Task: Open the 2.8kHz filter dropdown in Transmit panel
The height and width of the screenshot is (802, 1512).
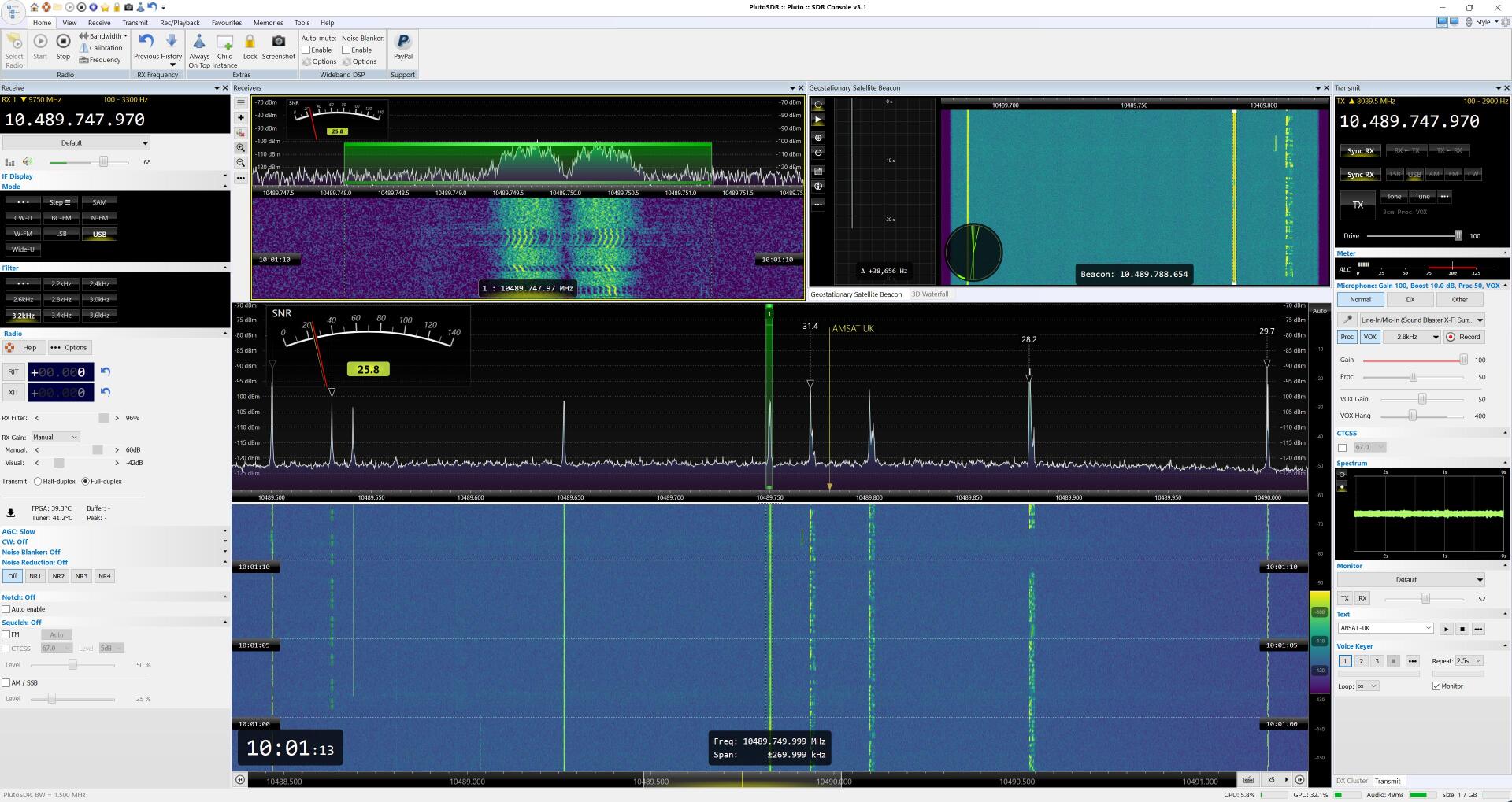Action: [x=1412, y=337]
